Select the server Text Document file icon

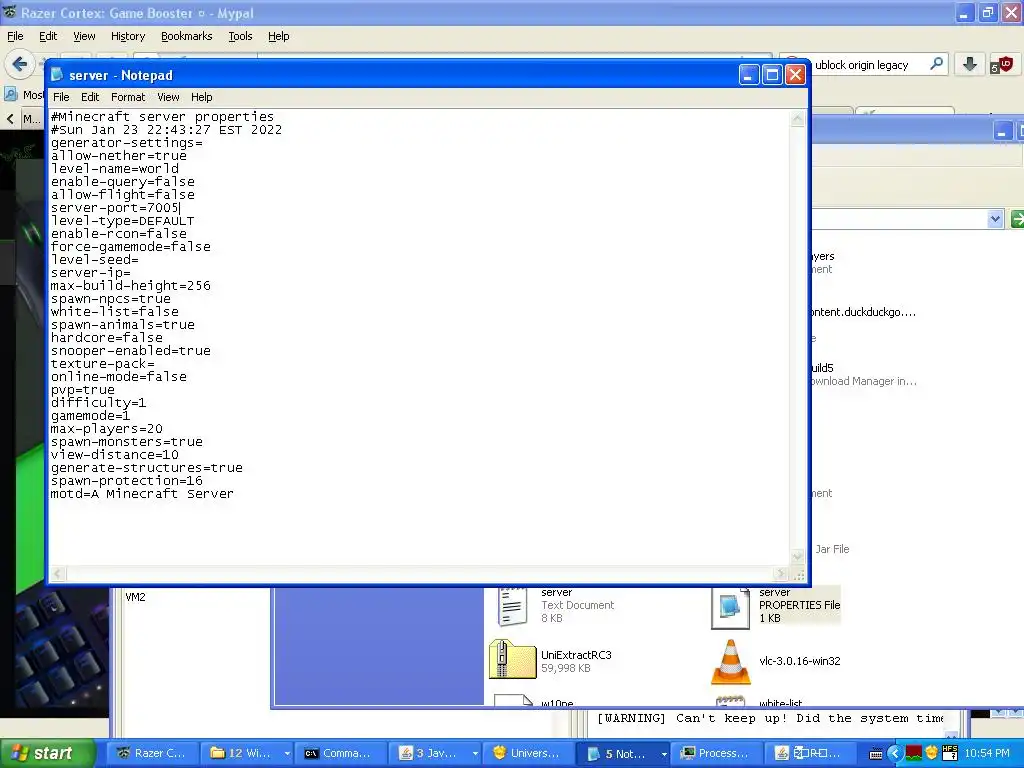512,606
